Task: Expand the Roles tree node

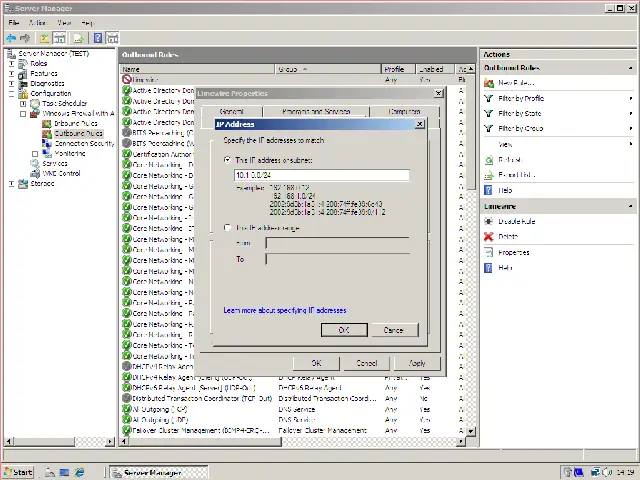Action: click(11, 64)
